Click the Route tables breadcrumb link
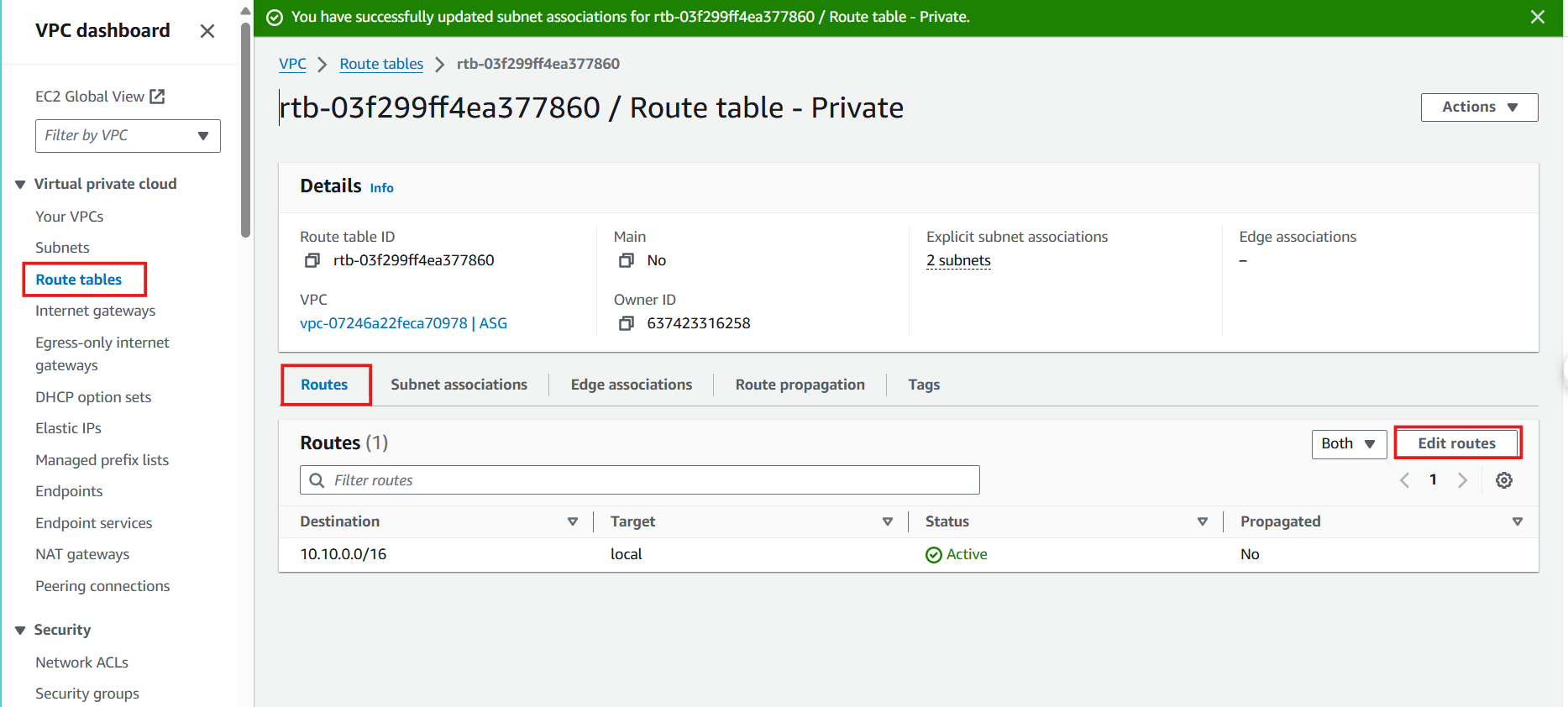This screenshot has width=1568, height=707. click(x=381, y=64)
